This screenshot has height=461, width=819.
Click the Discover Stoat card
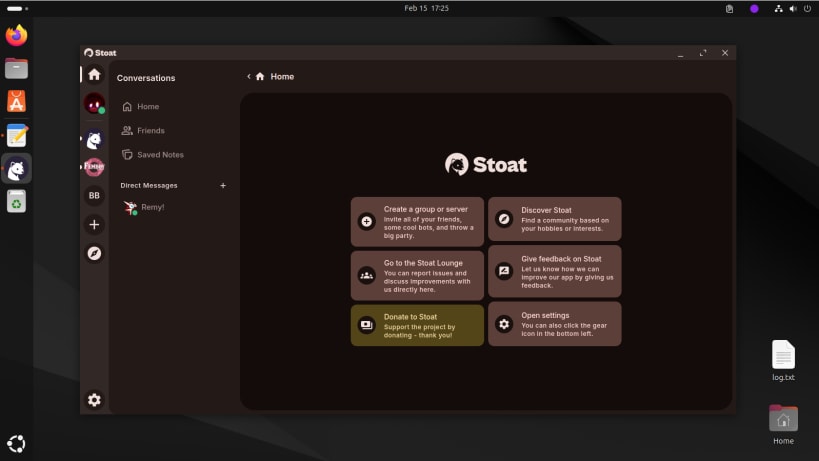click(555, 219)
